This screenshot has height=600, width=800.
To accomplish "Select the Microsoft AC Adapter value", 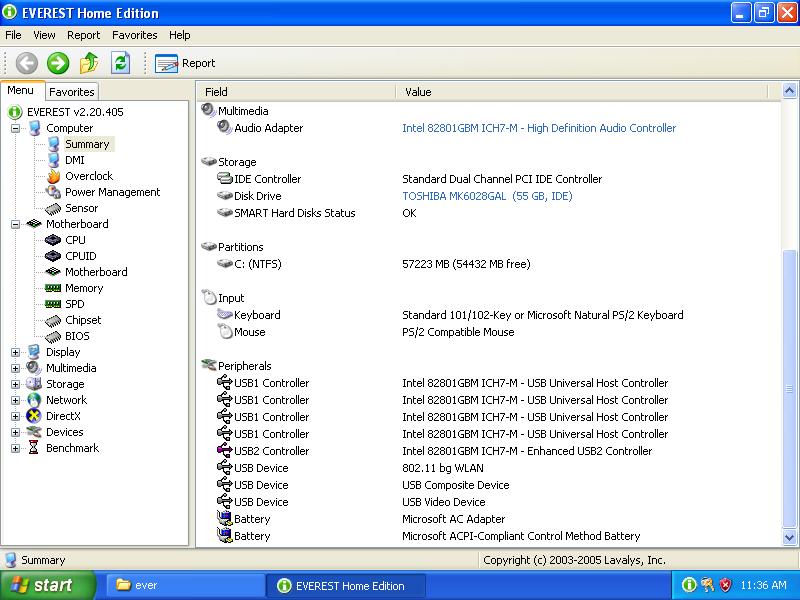I will pos(453,519).
